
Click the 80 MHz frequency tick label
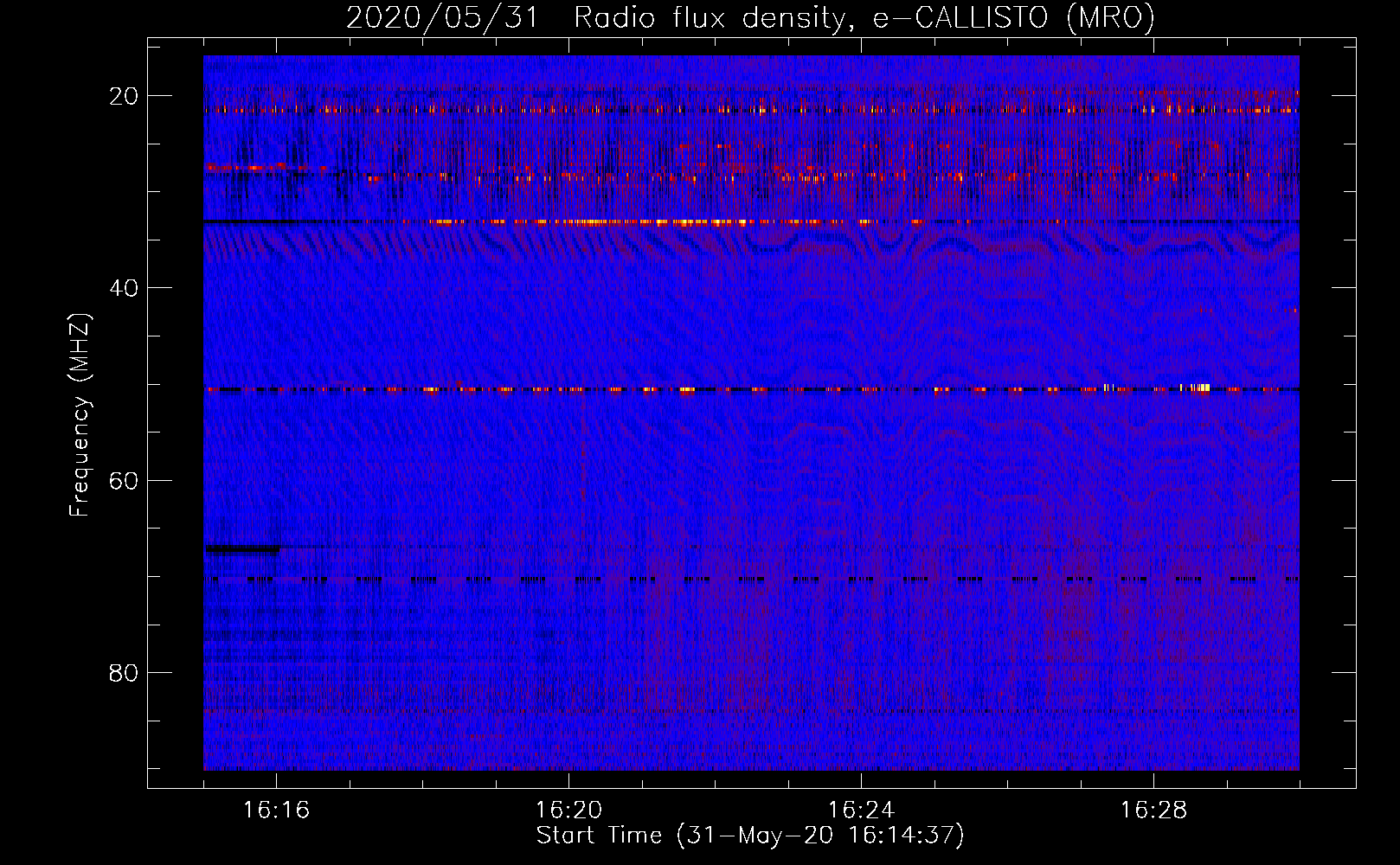[125, 672]
